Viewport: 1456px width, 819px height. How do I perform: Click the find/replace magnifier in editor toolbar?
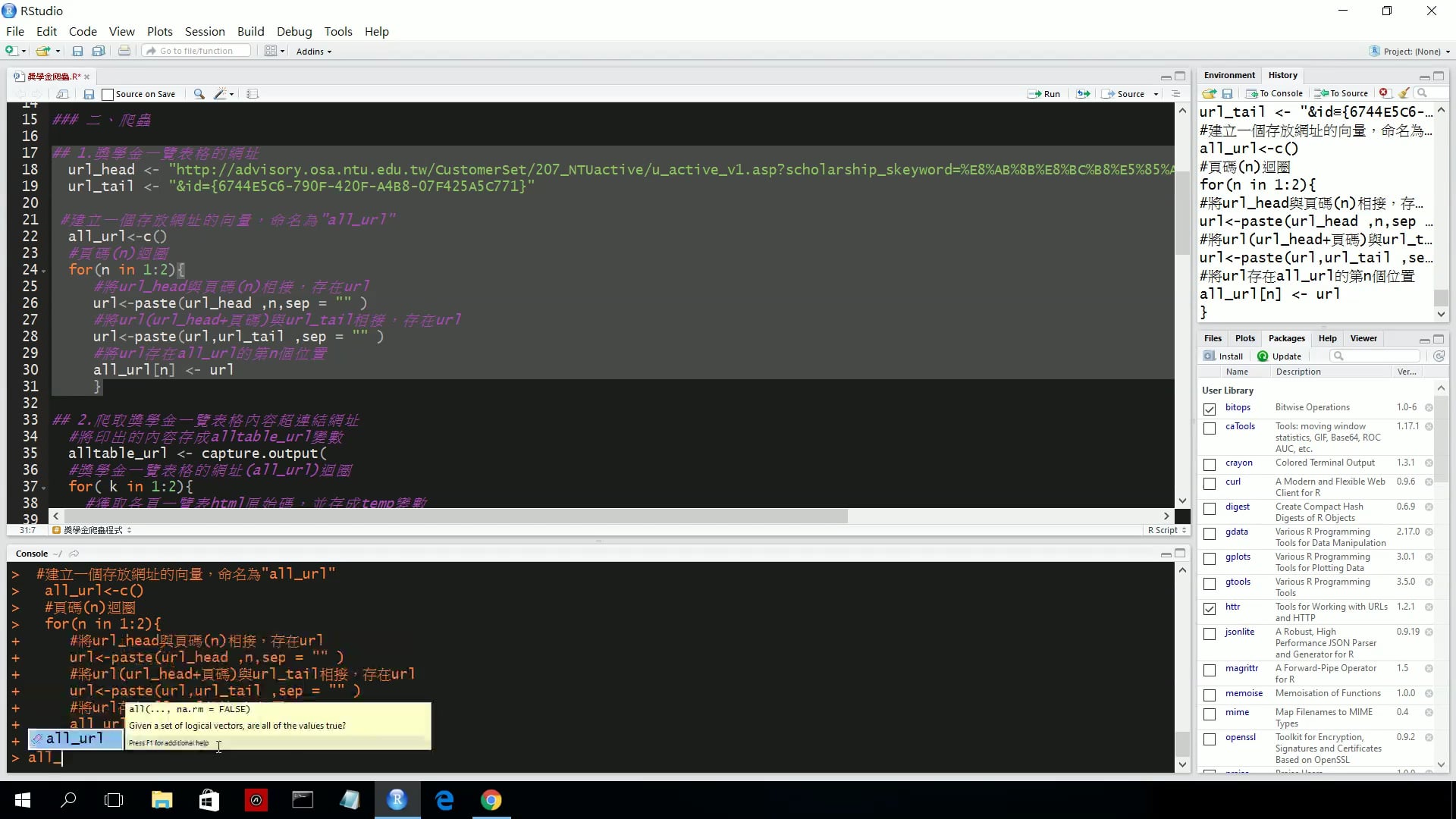tap(199, 94)
